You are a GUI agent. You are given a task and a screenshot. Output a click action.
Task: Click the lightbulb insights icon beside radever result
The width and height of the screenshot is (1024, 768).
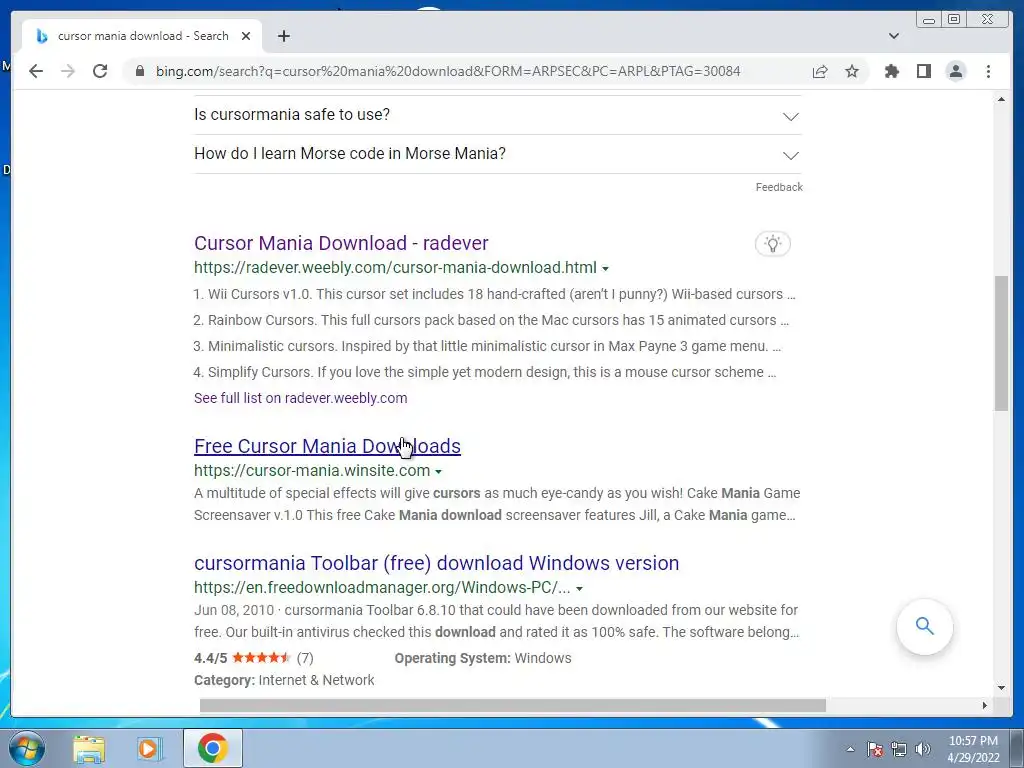click(773, 244)
